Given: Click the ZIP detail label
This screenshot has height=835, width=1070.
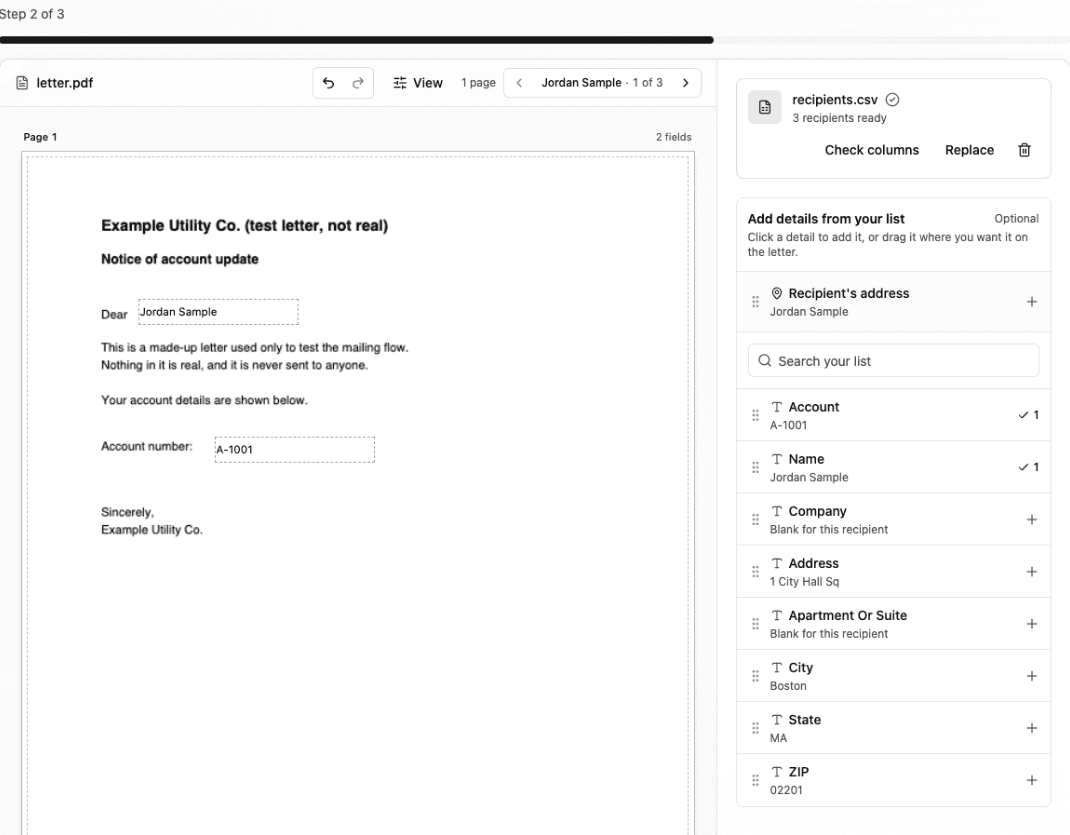Looking at the screenshot, I should 798,772.
